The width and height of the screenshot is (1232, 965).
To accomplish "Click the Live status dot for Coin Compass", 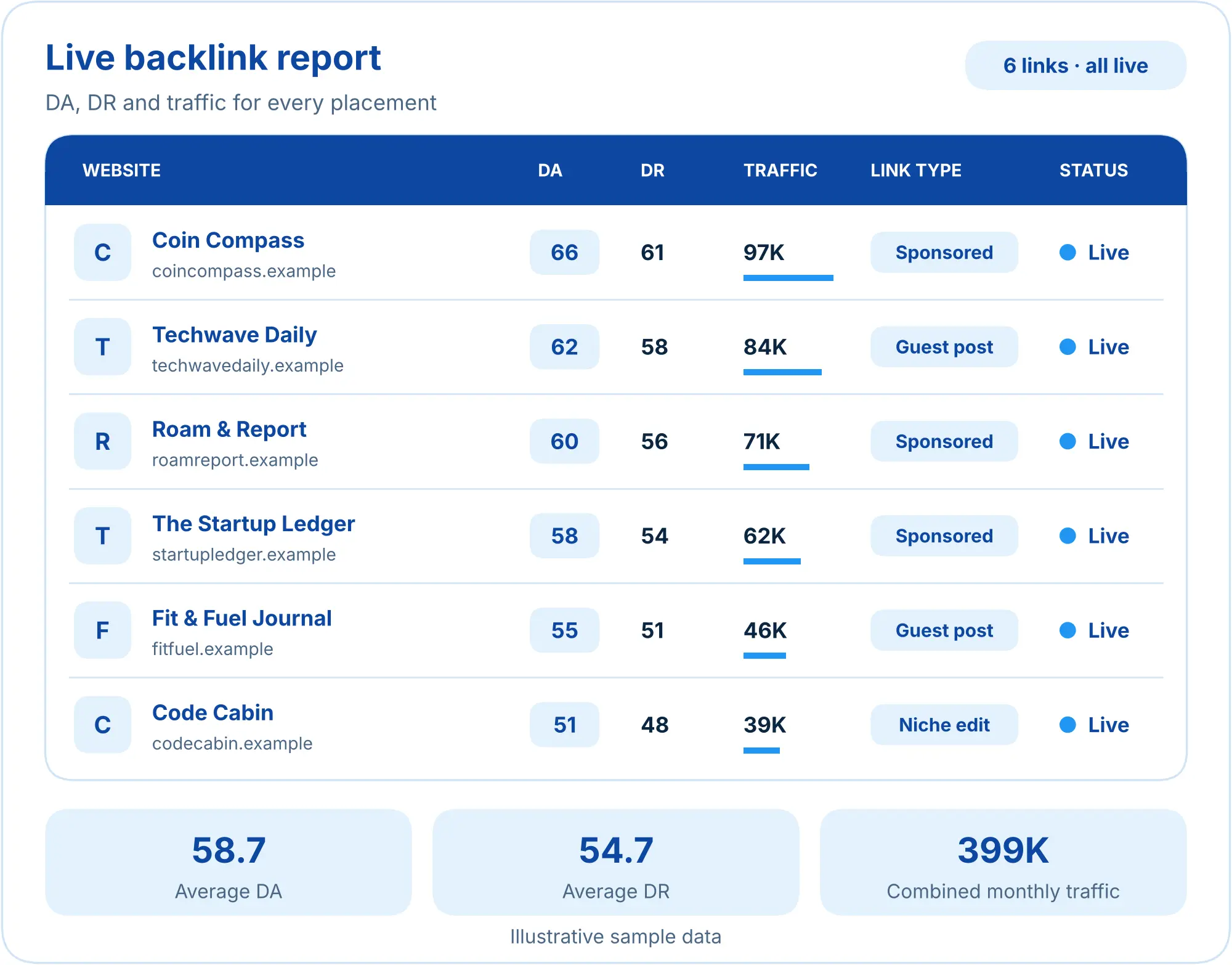I will [x=1068, y=253].
